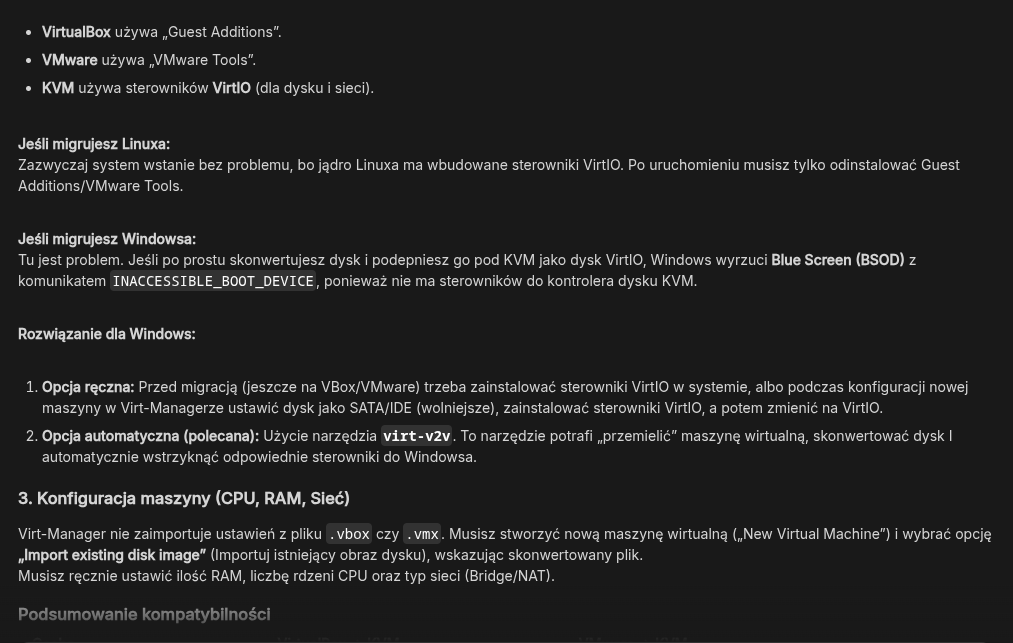This screenshot has width=1013, height=643.
Task: Click the 'Jeśli migrujesz Windowsa:' subheading
Action: point(107,239)
